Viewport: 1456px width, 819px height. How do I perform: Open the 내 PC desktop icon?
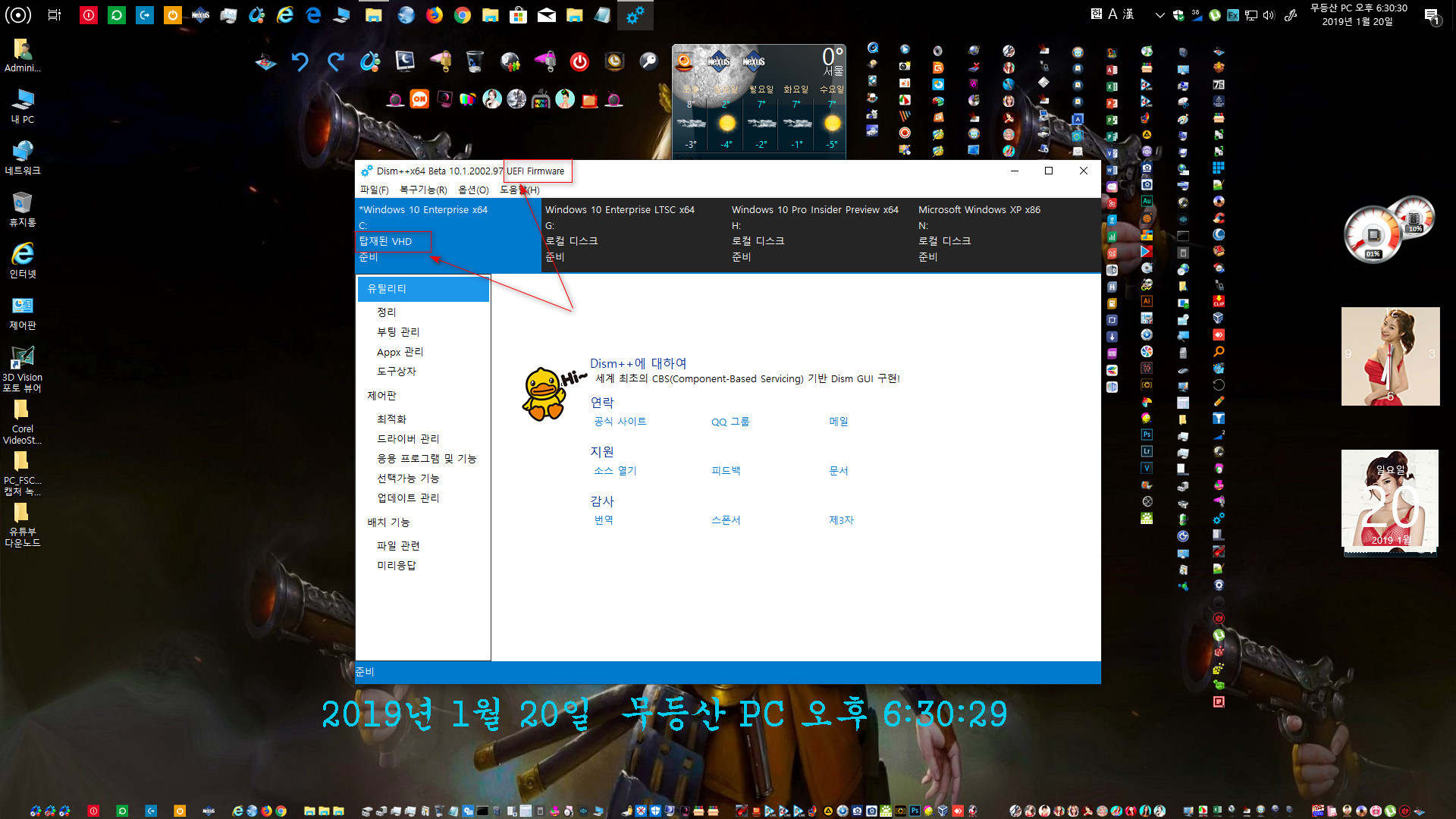pos(23,106)
